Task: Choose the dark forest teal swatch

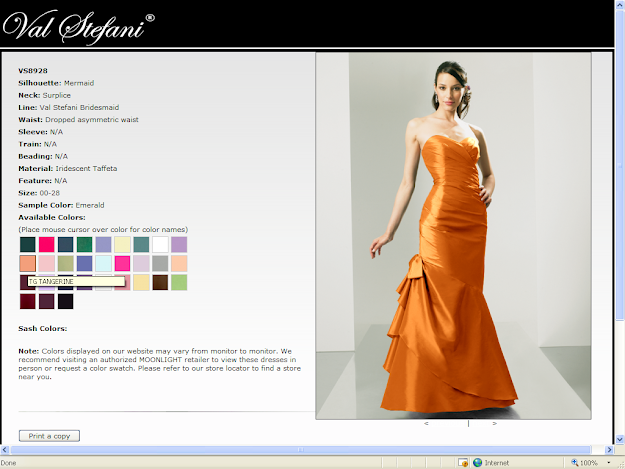Action: [x=28, y=244]
